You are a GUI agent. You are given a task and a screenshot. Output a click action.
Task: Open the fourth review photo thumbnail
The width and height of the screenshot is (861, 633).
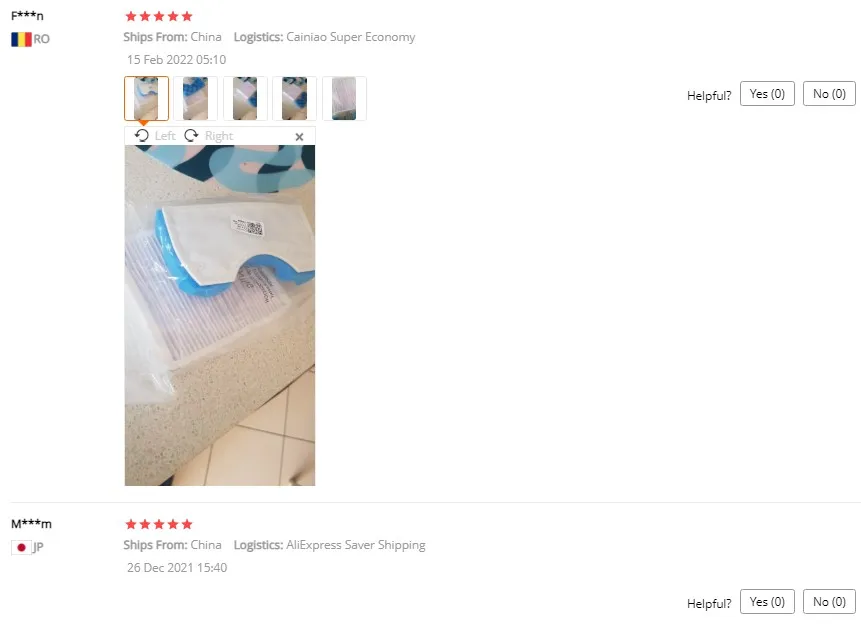[294, 98]
